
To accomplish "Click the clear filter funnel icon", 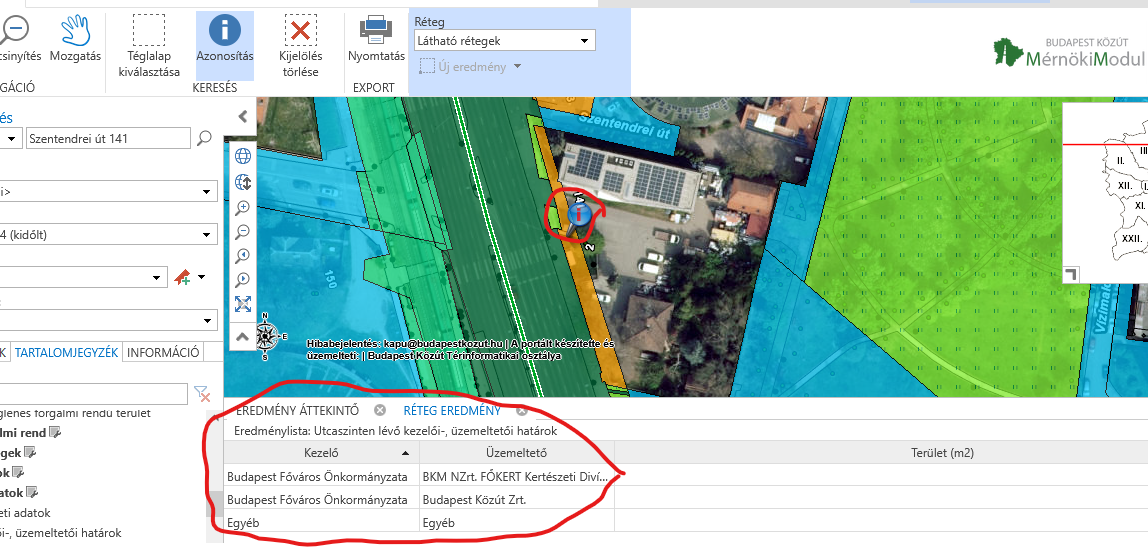I will [201, 394].
